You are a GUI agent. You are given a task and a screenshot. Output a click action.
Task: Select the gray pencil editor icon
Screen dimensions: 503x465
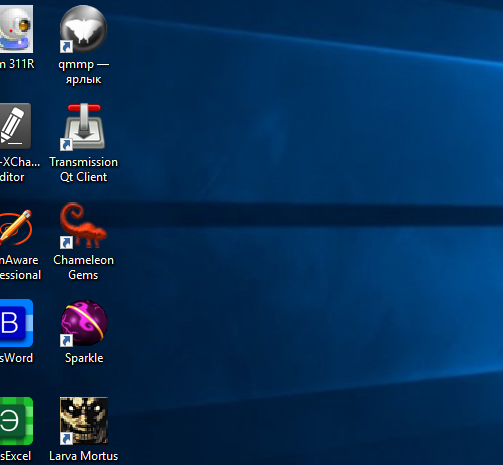click(x=15, y=126)
